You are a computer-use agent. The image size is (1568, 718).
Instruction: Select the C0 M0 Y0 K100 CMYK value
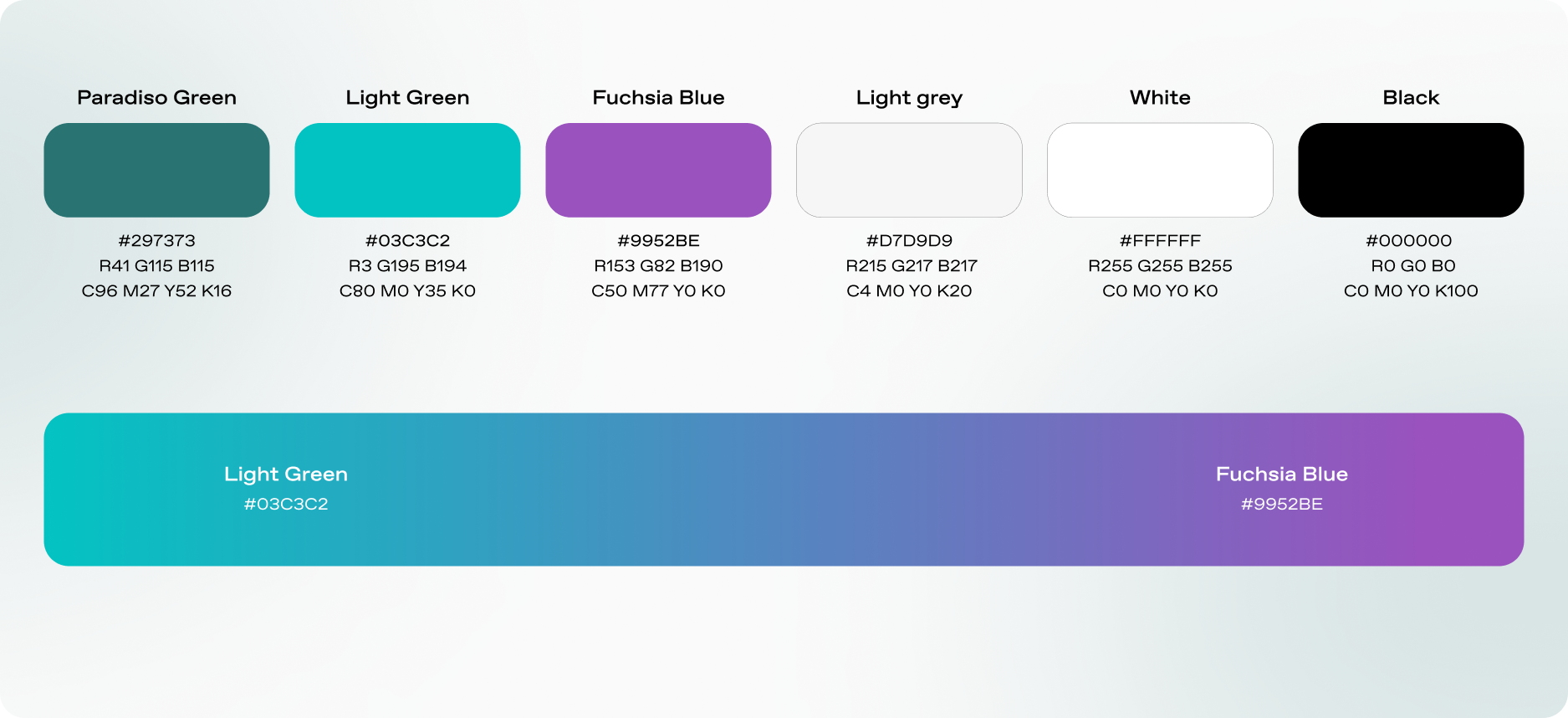coord(1411,291)
